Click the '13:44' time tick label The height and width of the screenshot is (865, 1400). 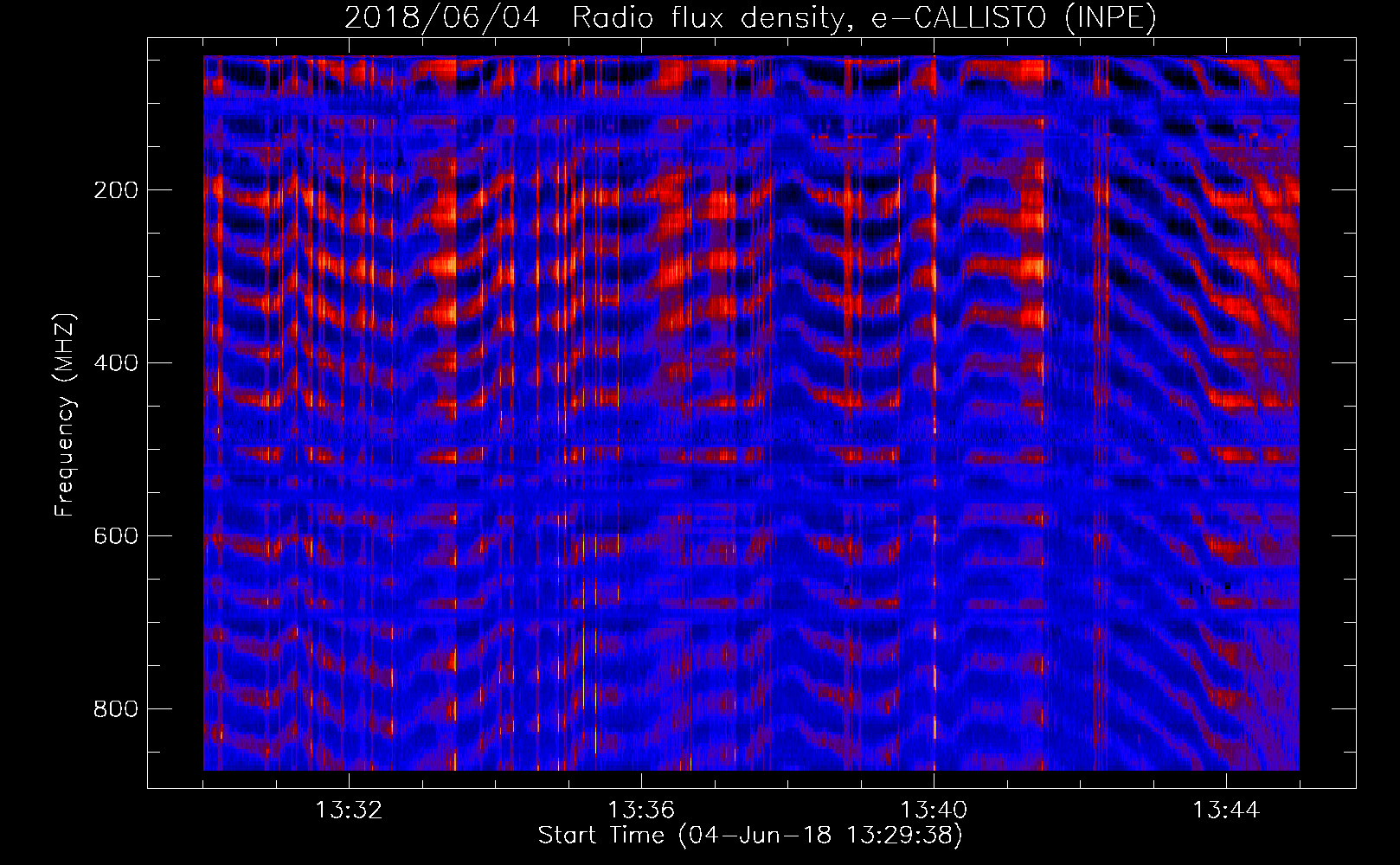(1226, 811)
